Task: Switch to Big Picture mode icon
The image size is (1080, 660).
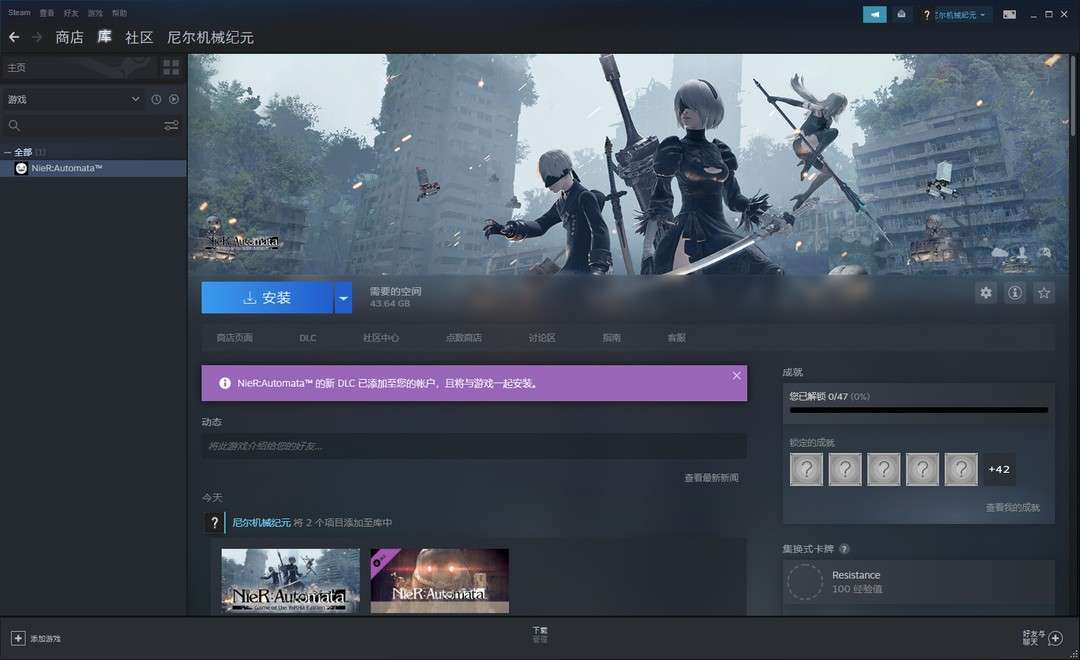Action: (1009, 14)
